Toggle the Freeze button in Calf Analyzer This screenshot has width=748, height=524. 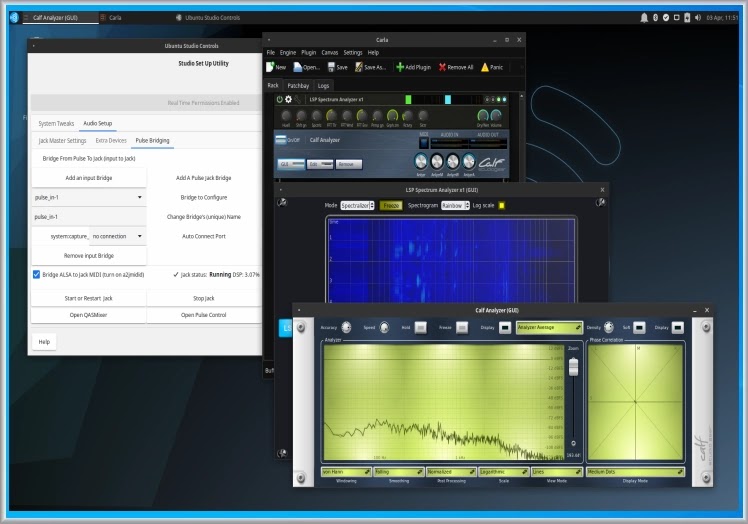[x=462, y=327]
